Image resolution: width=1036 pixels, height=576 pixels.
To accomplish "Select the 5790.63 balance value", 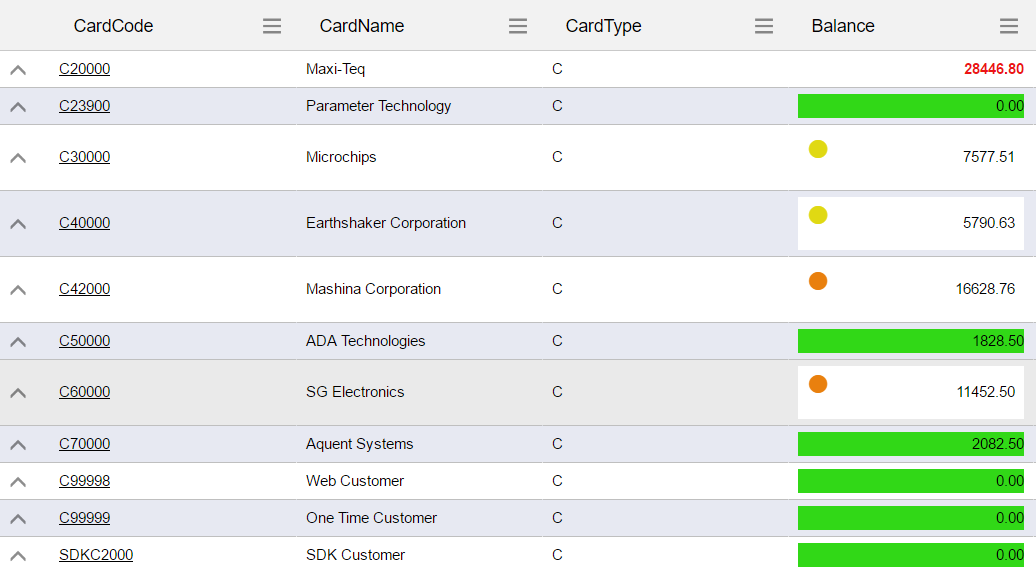I will [988, 223].
